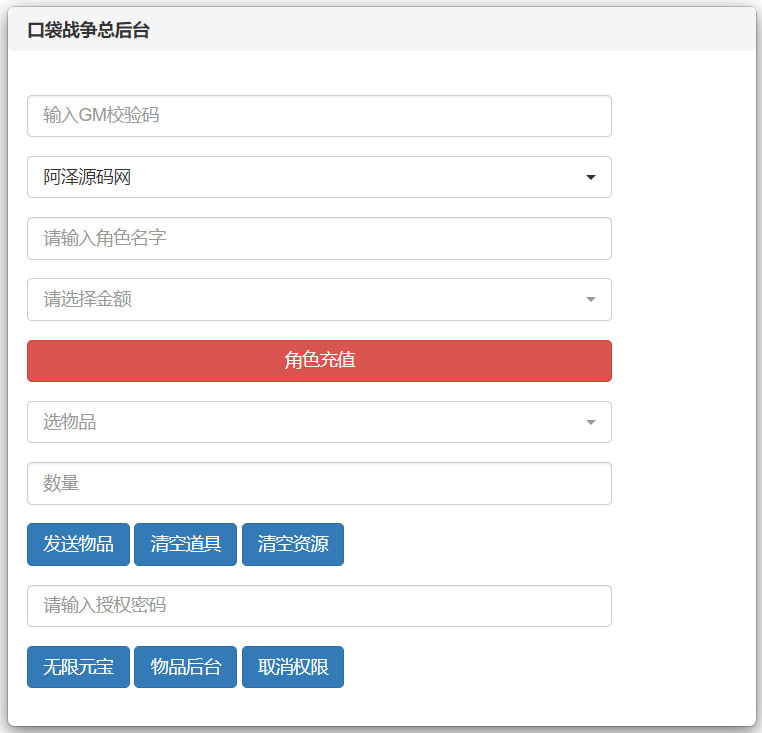Click the 无限元宝 button

[x=78, y=667]
